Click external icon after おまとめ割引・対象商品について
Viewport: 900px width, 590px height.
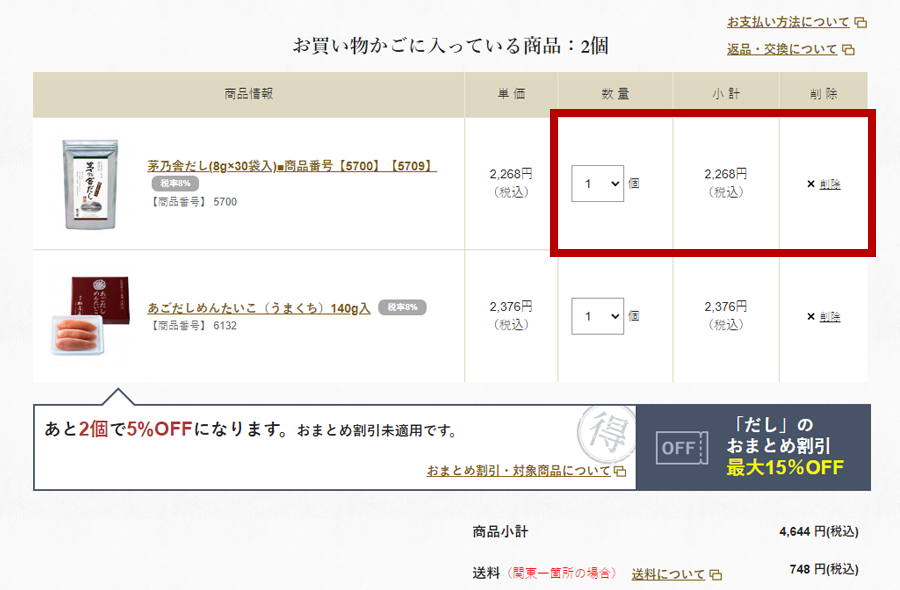pyautogui.click(x=620, y=471)
